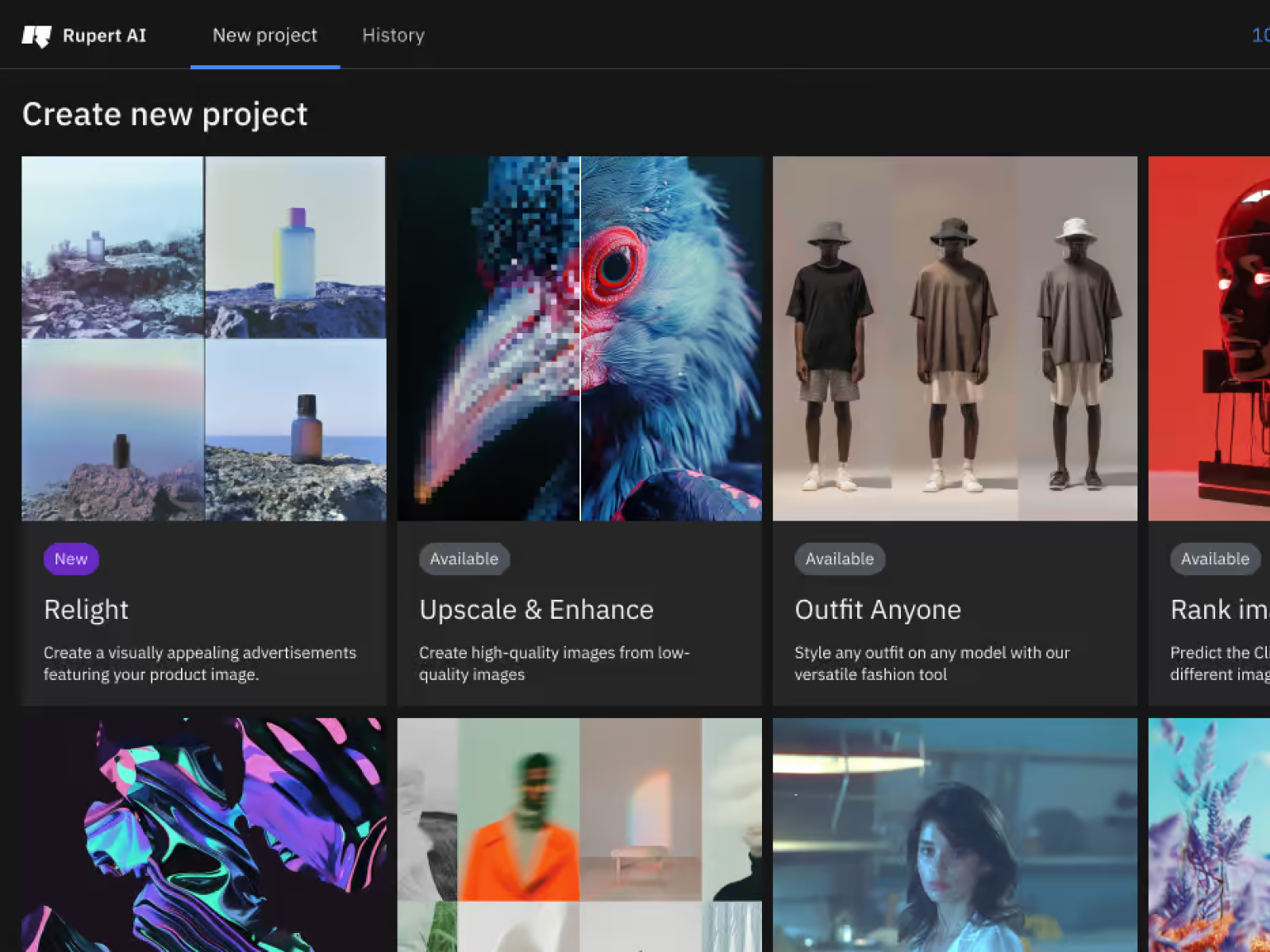Click the Create new project heading

[165, 114]
